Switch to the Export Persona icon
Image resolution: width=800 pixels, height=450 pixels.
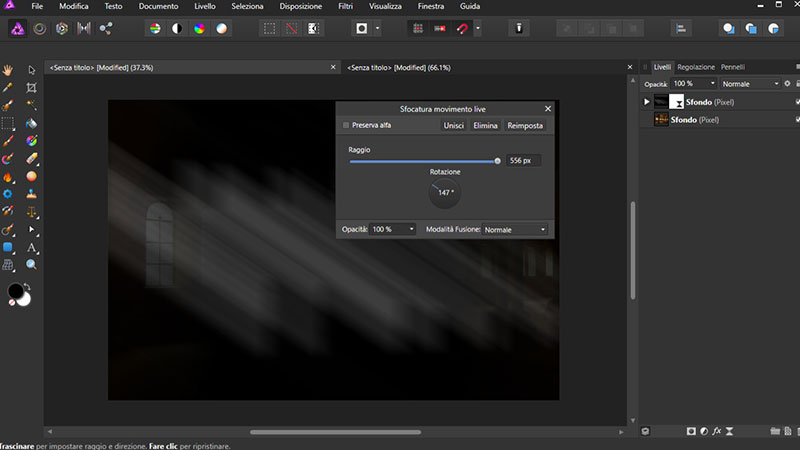click(106, 29)
